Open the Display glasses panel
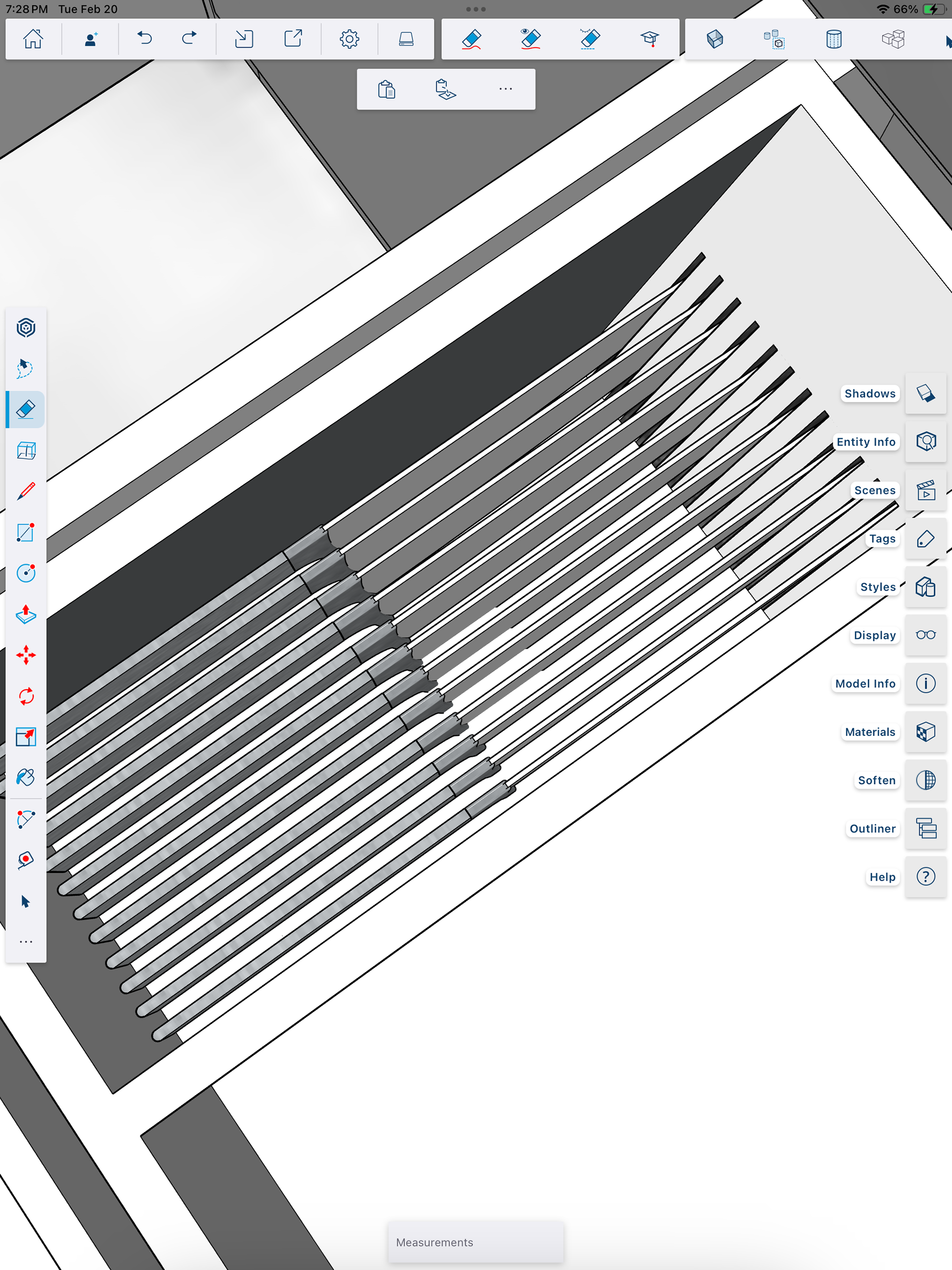The image size is (952, 1270). 926,635
